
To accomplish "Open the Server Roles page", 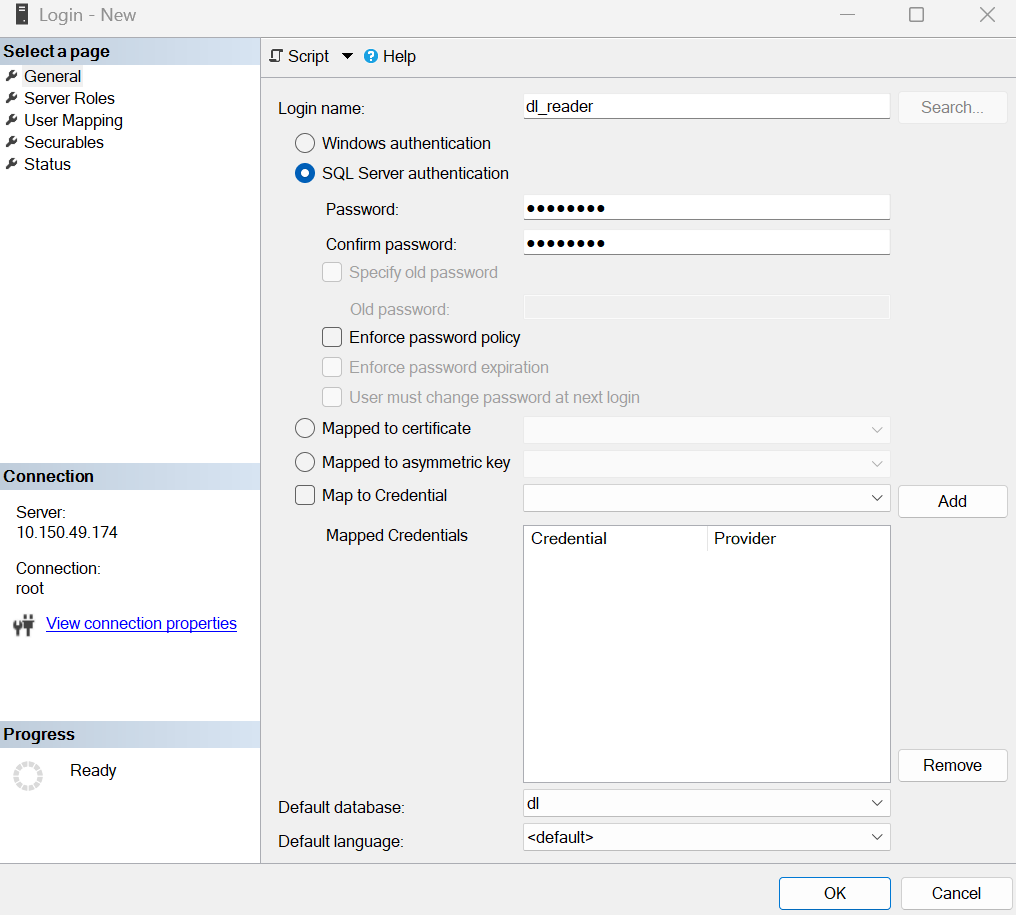I will [68, 98].
